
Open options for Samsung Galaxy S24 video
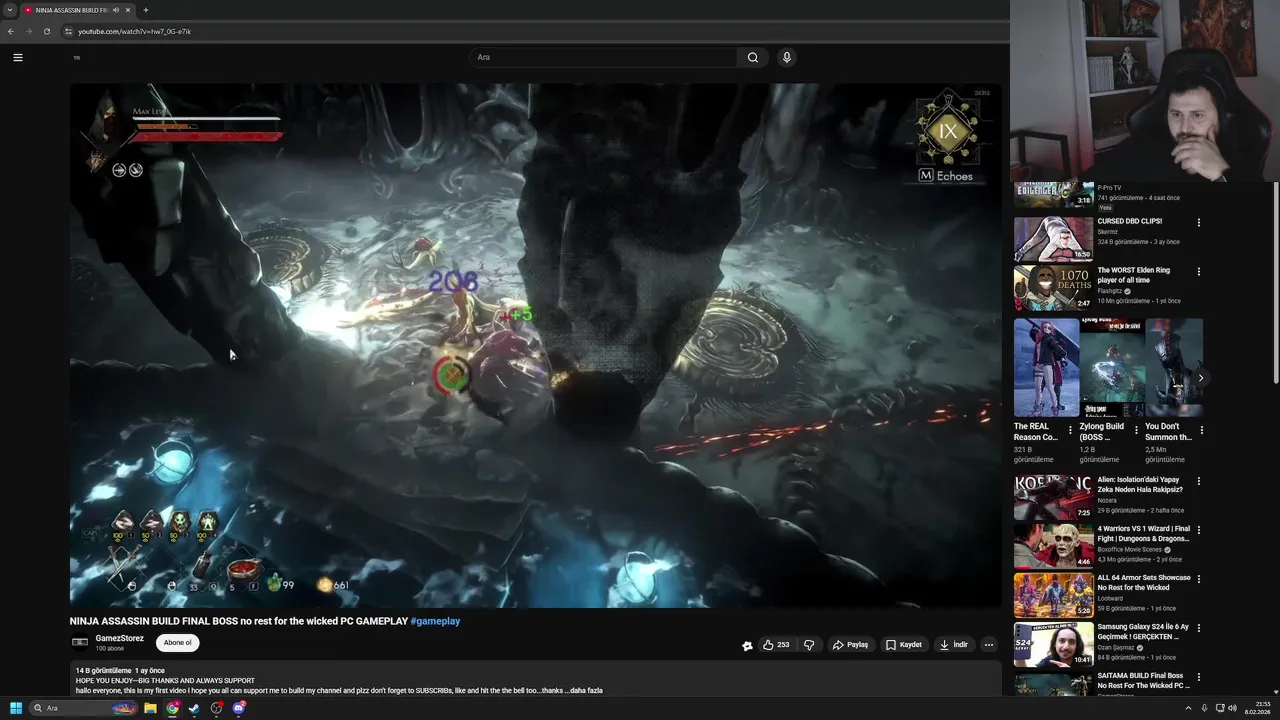click(x=1199, y=628)
